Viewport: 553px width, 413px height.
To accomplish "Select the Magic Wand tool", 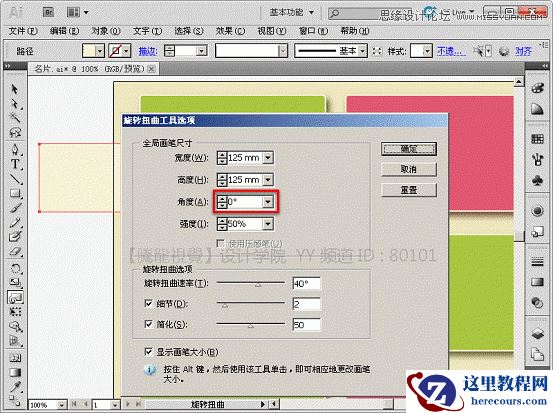I will (x=15, y=117).
